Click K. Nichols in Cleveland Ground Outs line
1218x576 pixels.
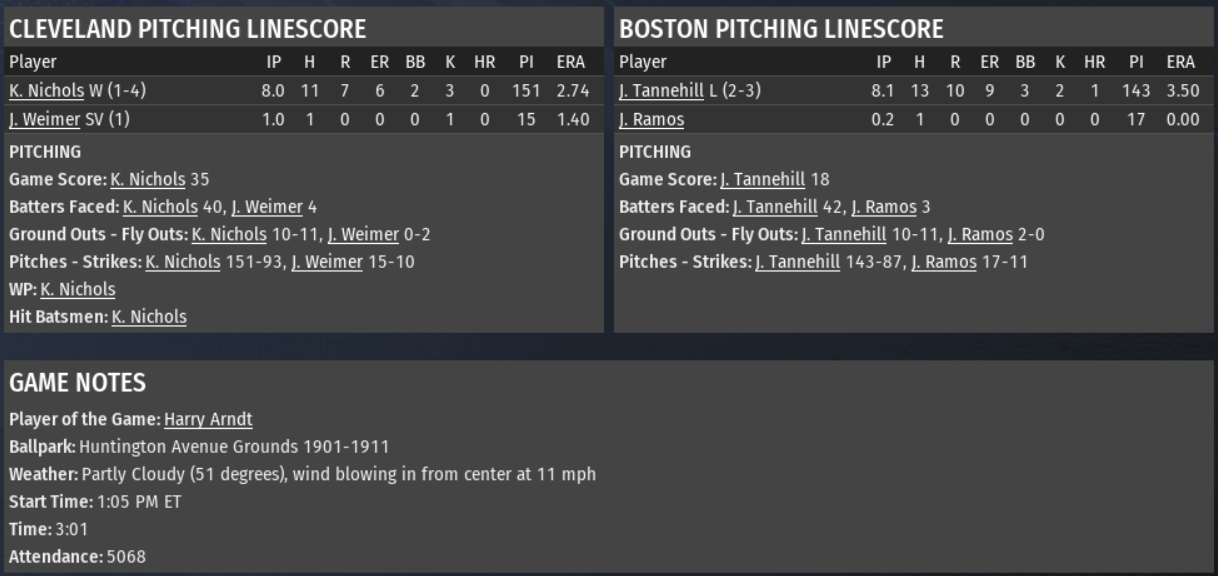(x=229, y=235)
